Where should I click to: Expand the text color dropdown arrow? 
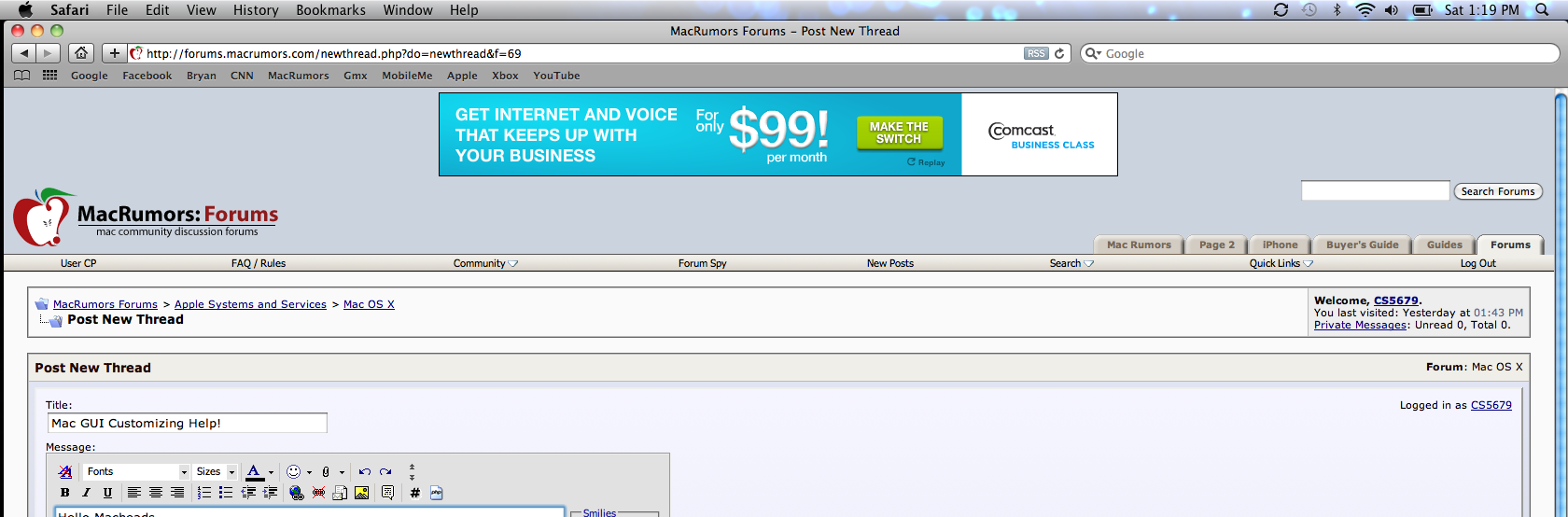click(x=271, y=473)
